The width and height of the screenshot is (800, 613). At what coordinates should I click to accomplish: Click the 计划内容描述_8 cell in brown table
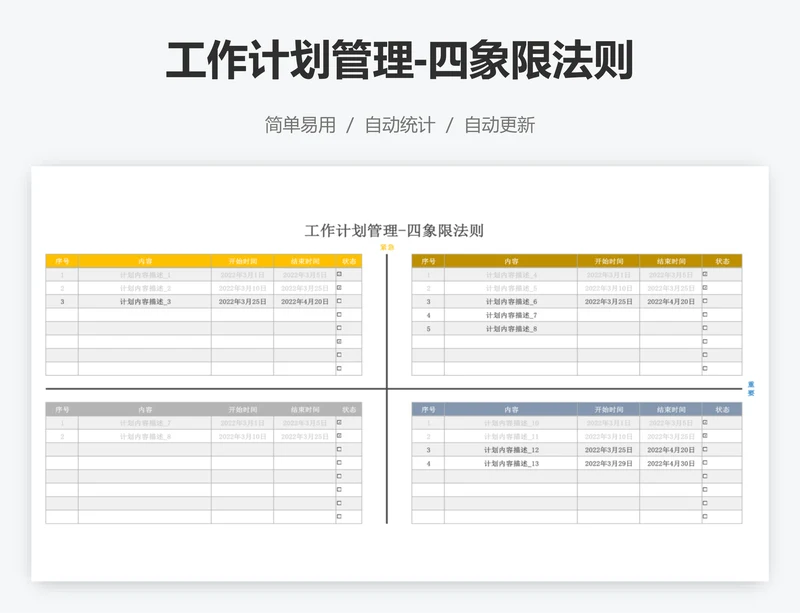click(511, 328)
